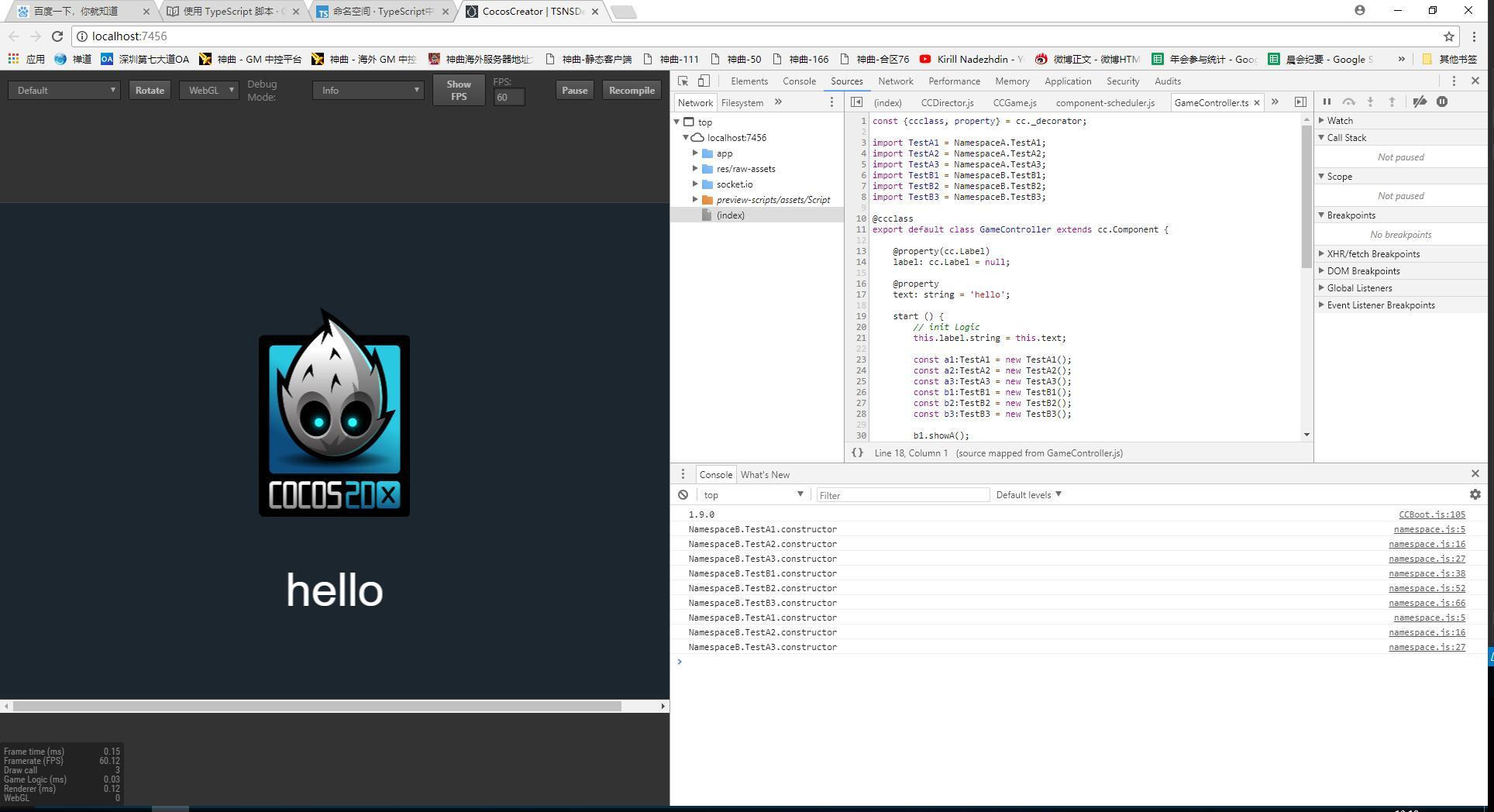This screenshot has width=1494, height=812.
Task: Close the GameController.ts file tab
Action: (1256, 103)
